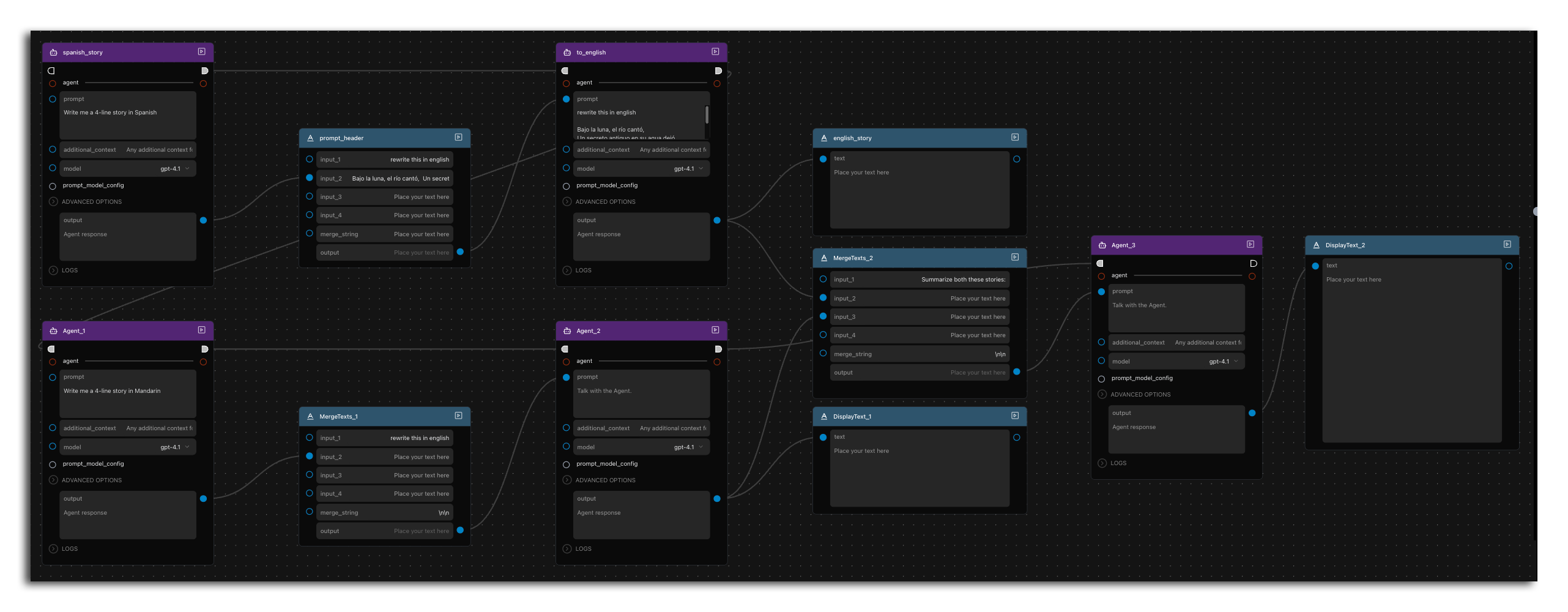Click input_3 field on prompt_header

385,196
